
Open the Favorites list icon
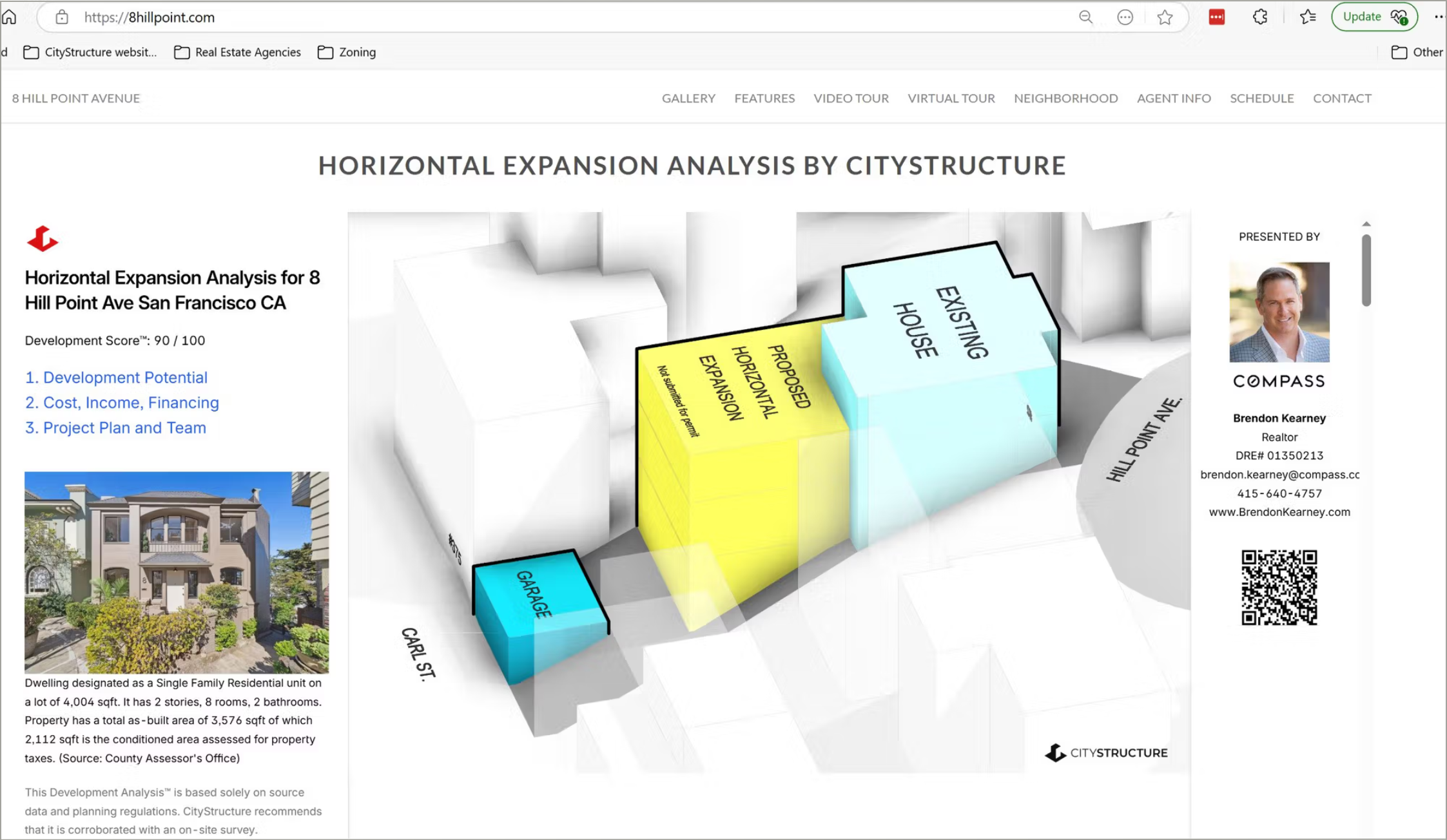point(1308,17)
